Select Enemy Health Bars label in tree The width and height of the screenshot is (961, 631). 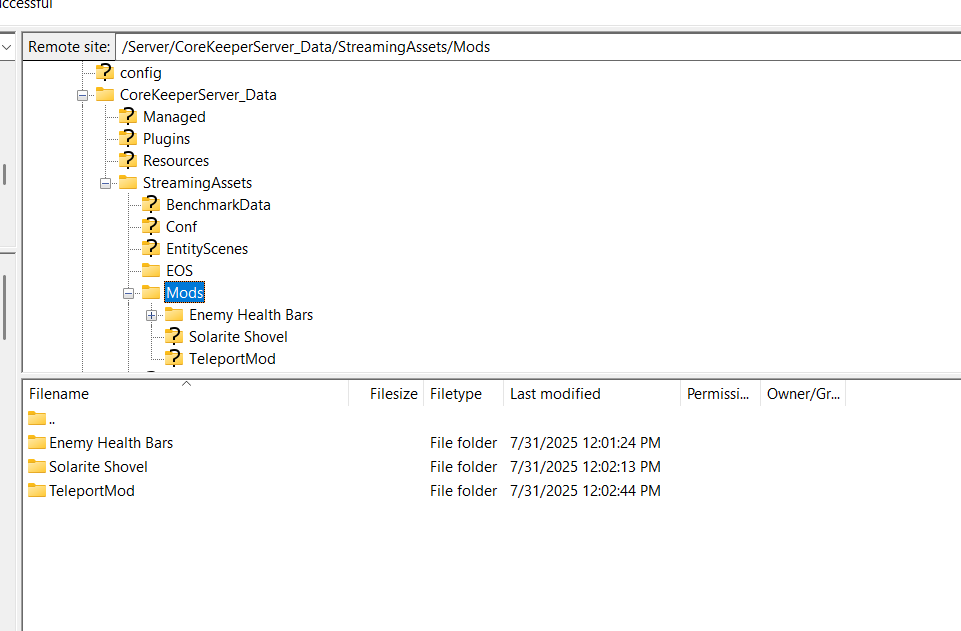click(251, 316)
